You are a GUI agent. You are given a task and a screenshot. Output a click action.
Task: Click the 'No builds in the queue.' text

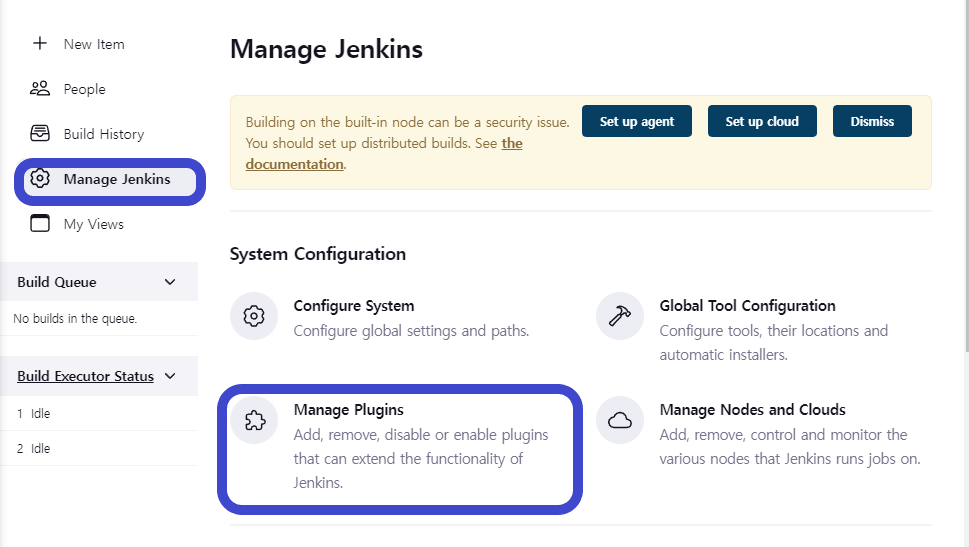point(75,318)
